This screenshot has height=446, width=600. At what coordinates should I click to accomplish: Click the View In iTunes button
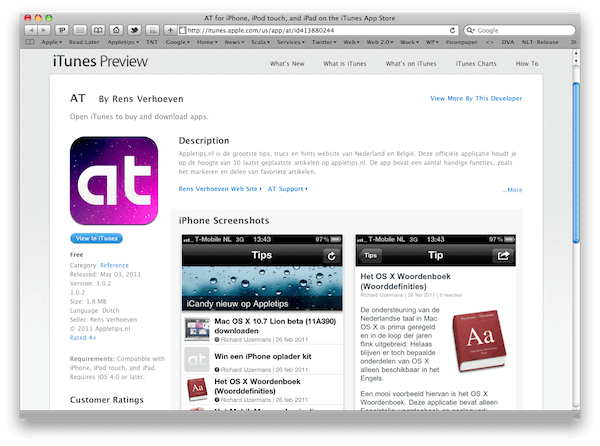click(x=96, y=238)
